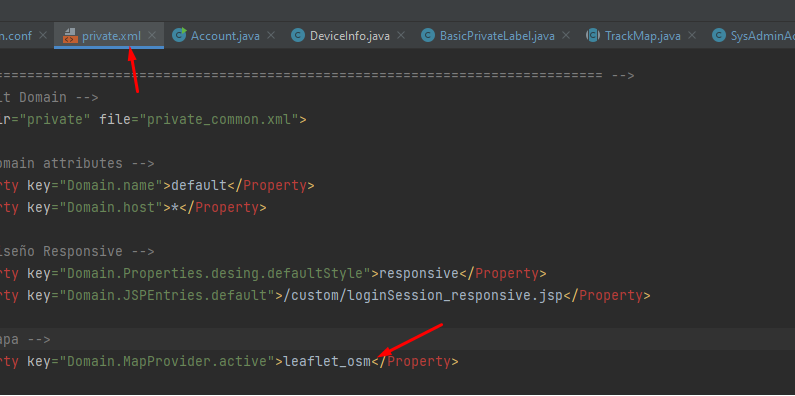Open the SysAdminAc tab at right edge
Screen dimensions: 795x396
(x=762, y=36)
